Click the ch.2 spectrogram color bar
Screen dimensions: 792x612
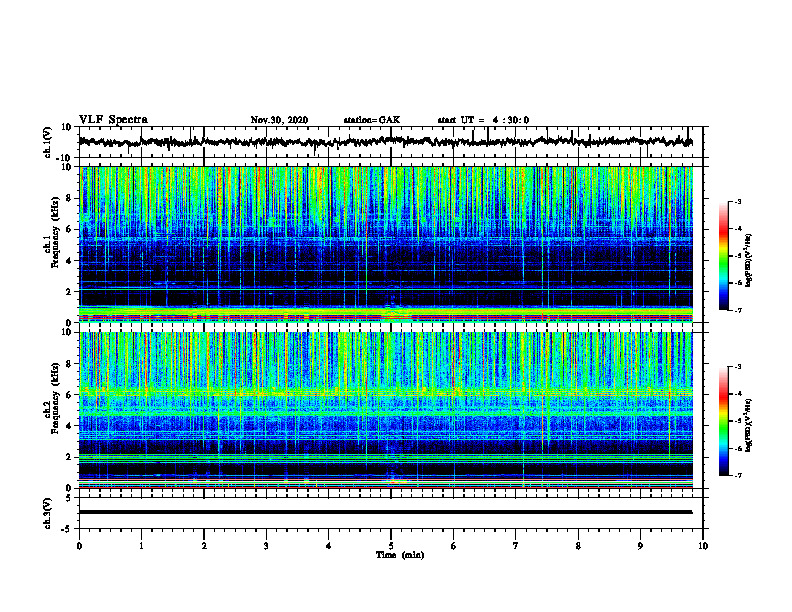coord(723,421)
